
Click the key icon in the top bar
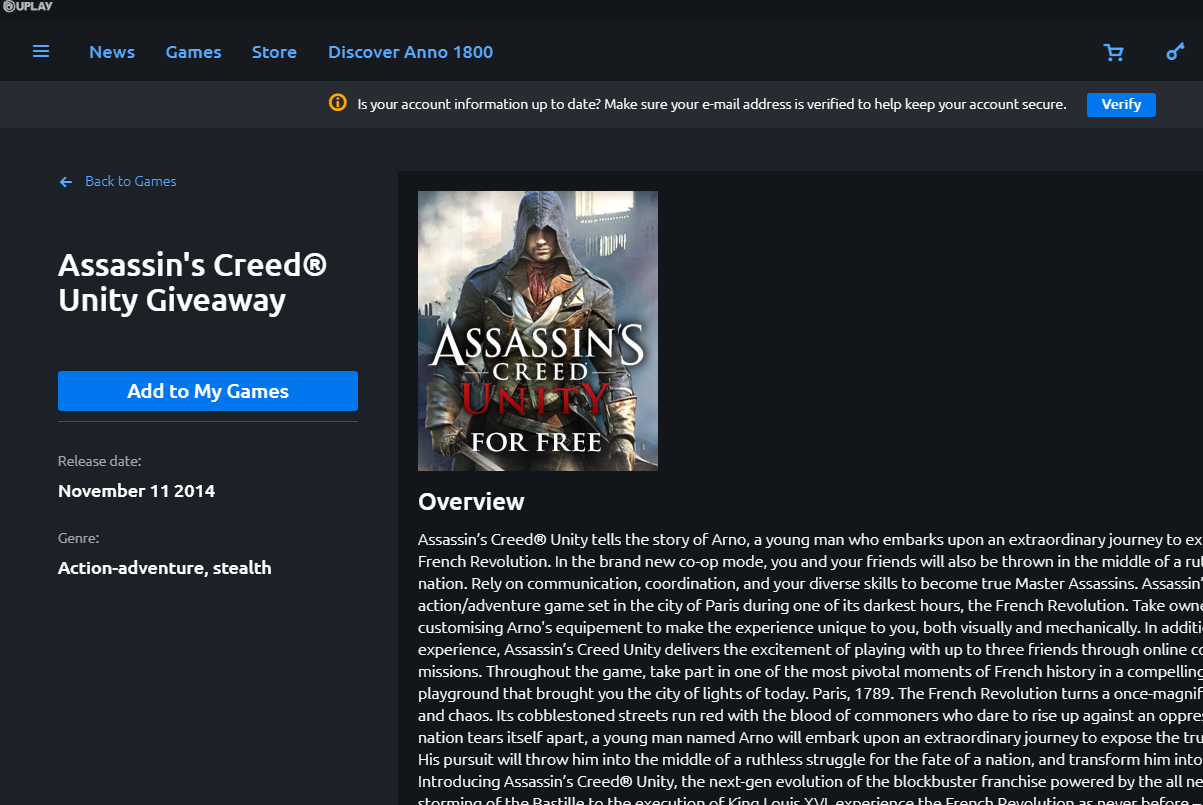[x=1174, y=51]
